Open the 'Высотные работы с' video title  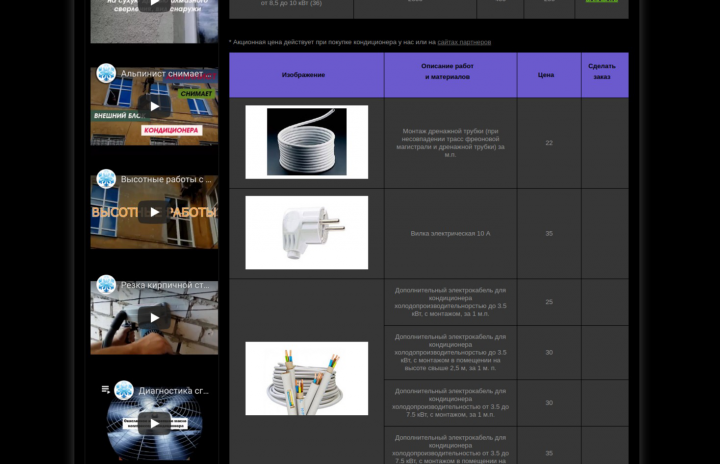click(166, 180)
